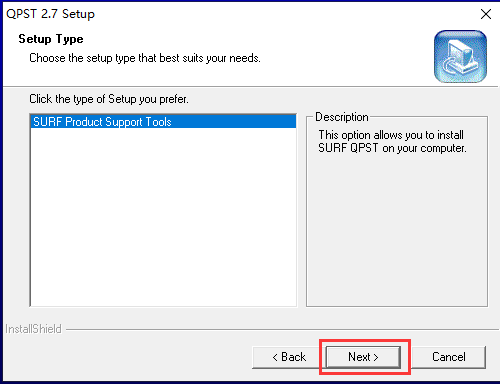
Task: Click the blue installer computer icon
Action: tap(460, 56)
